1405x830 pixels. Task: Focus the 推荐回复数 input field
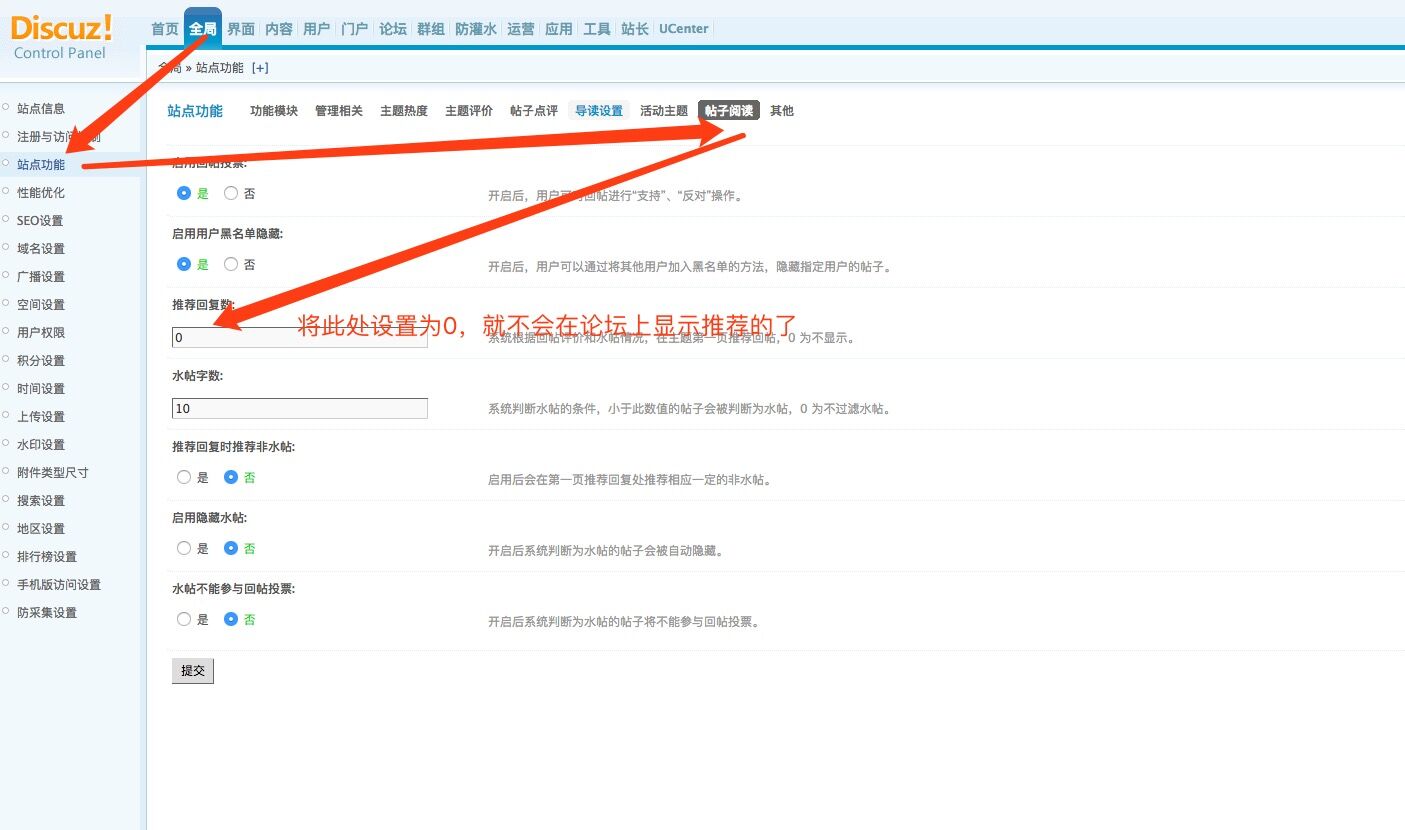point(300,338)
